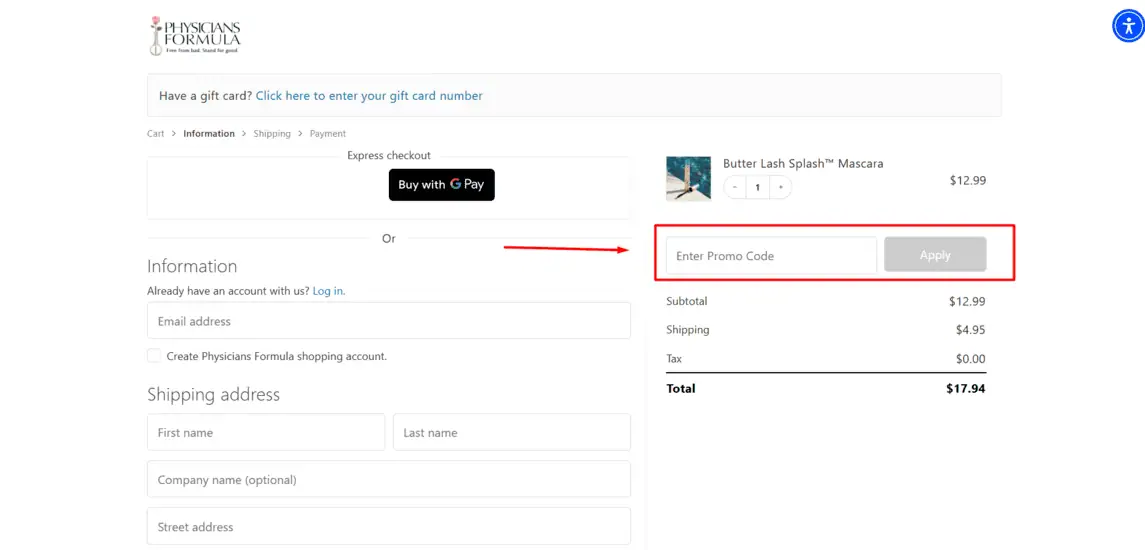Click the Company name optional field
This screenshot has height=550, width=1145.
click(388, 479)
